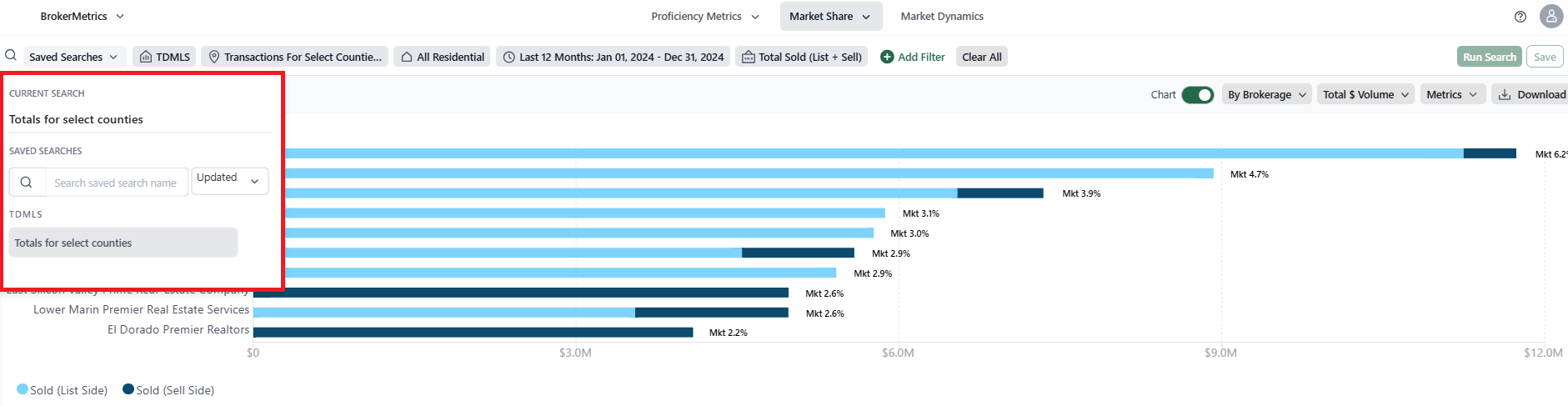1568x406 pixels.
Task: Click Lower Marin Premier Real Estate Services label
Action: point(141,309)
